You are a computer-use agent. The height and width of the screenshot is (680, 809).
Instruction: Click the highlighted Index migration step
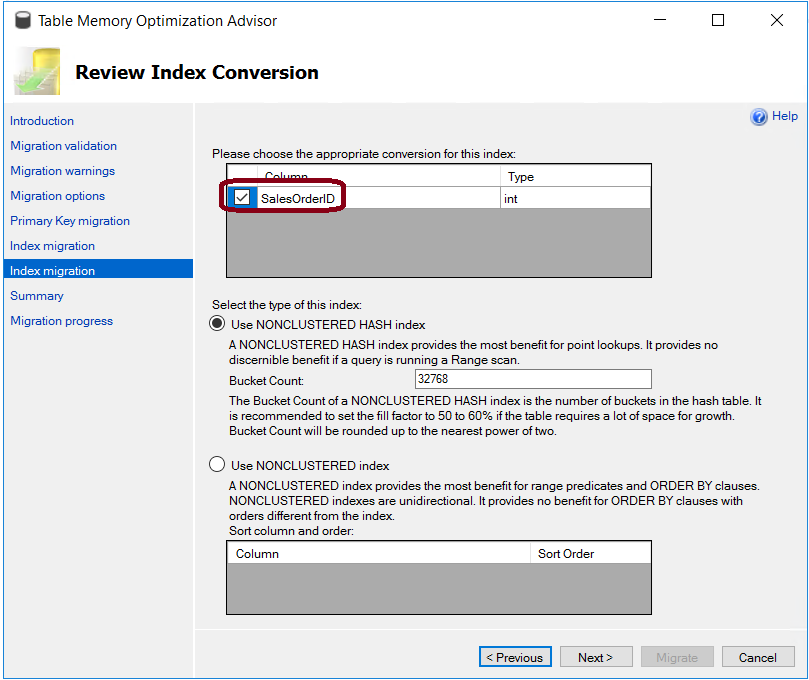tap(98, 271)
